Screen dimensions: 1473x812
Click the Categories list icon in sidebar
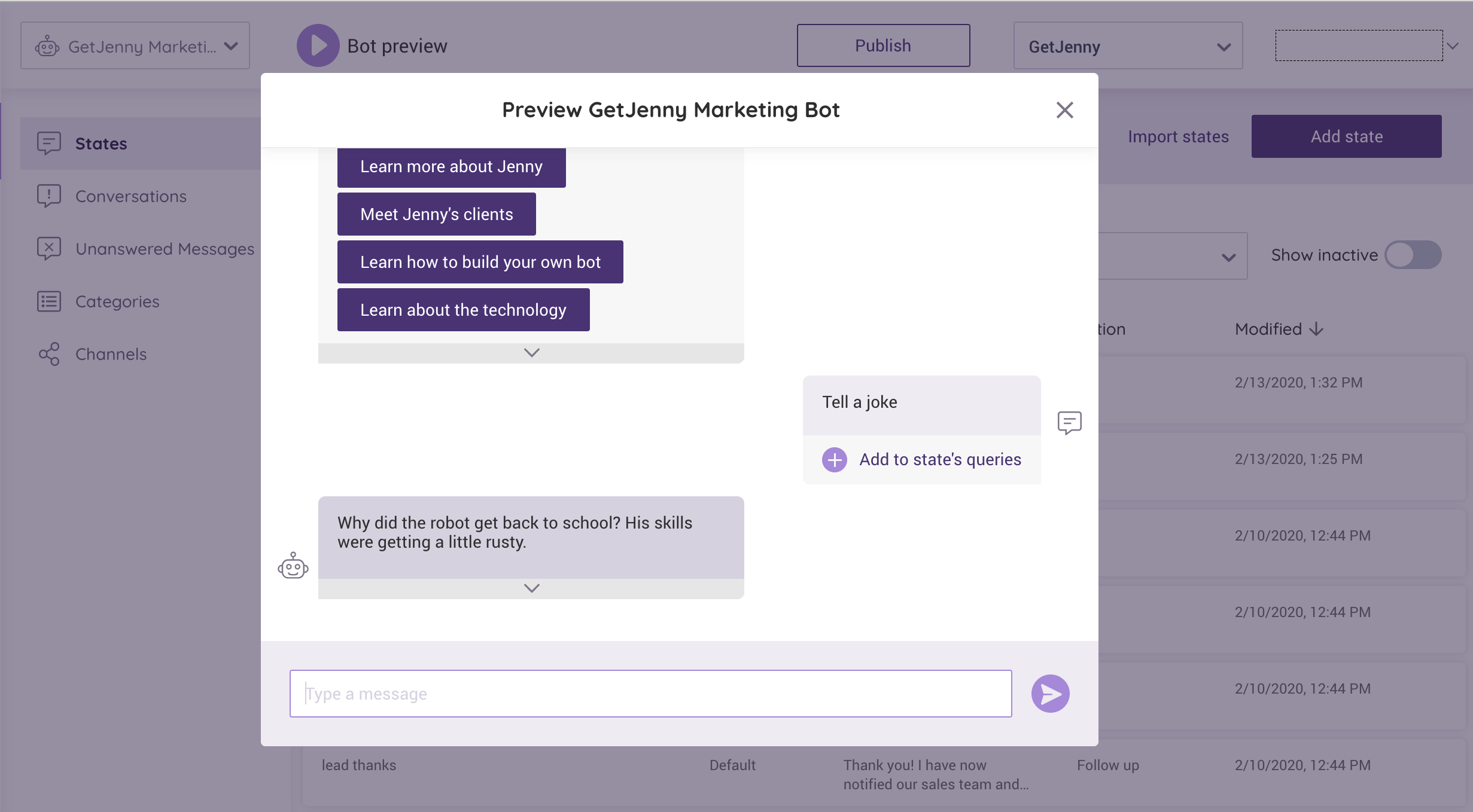(x=48, y=301)
